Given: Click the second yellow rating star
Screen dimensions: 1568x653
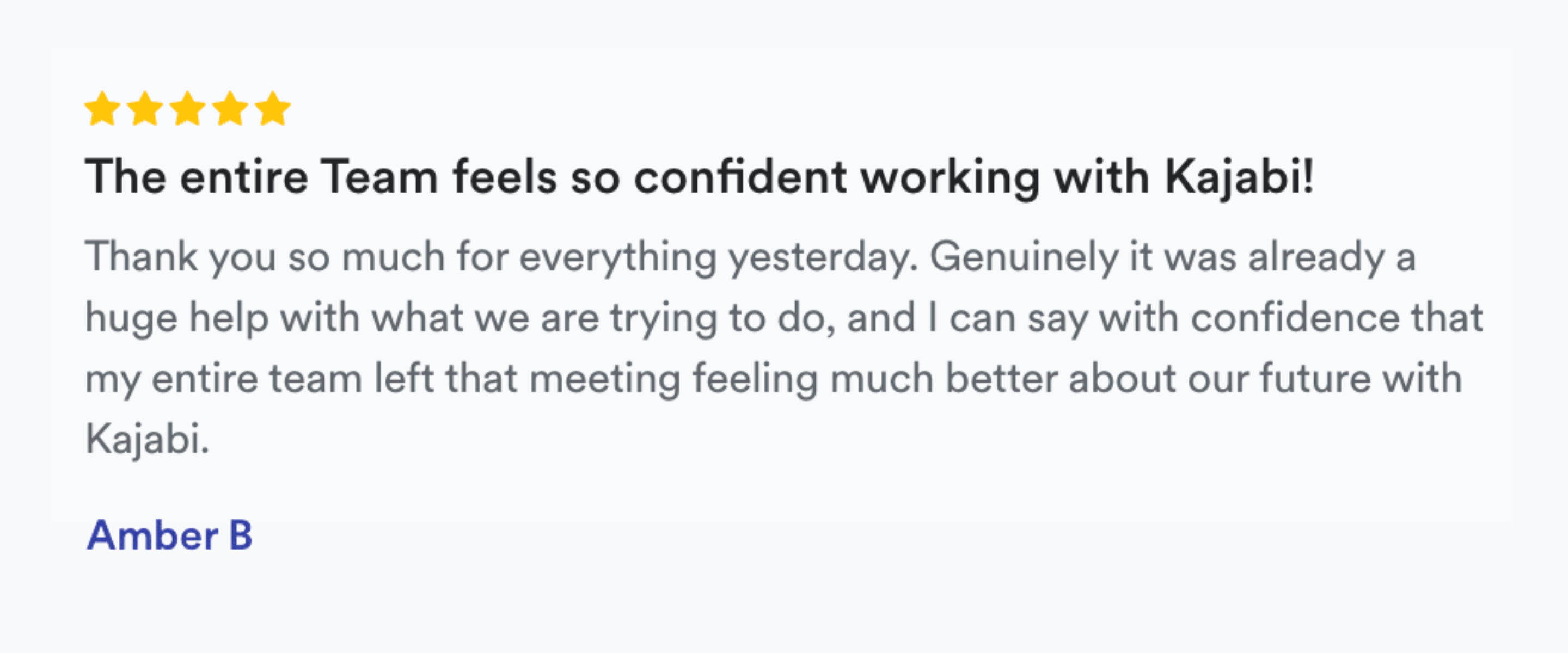Looking at the screenshot, I should 145,109.
